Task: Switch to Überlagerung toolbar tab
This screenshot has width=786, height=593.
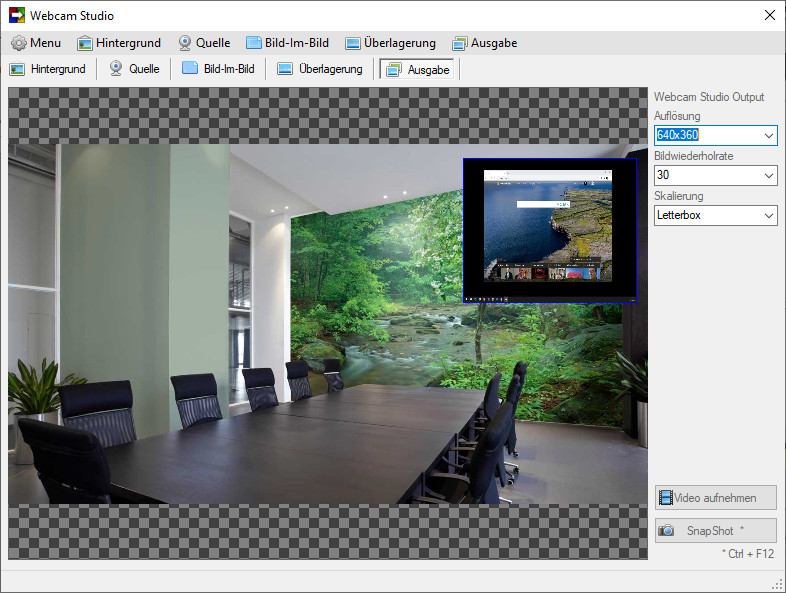Action: click(320, 69)
